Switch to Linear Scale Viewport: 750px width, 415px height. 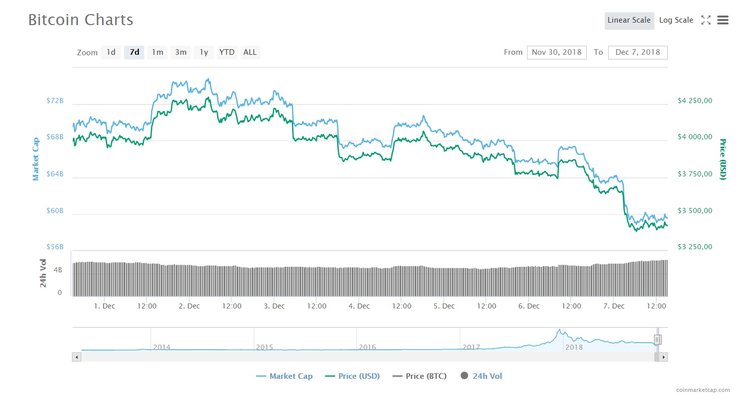(629, 20)
